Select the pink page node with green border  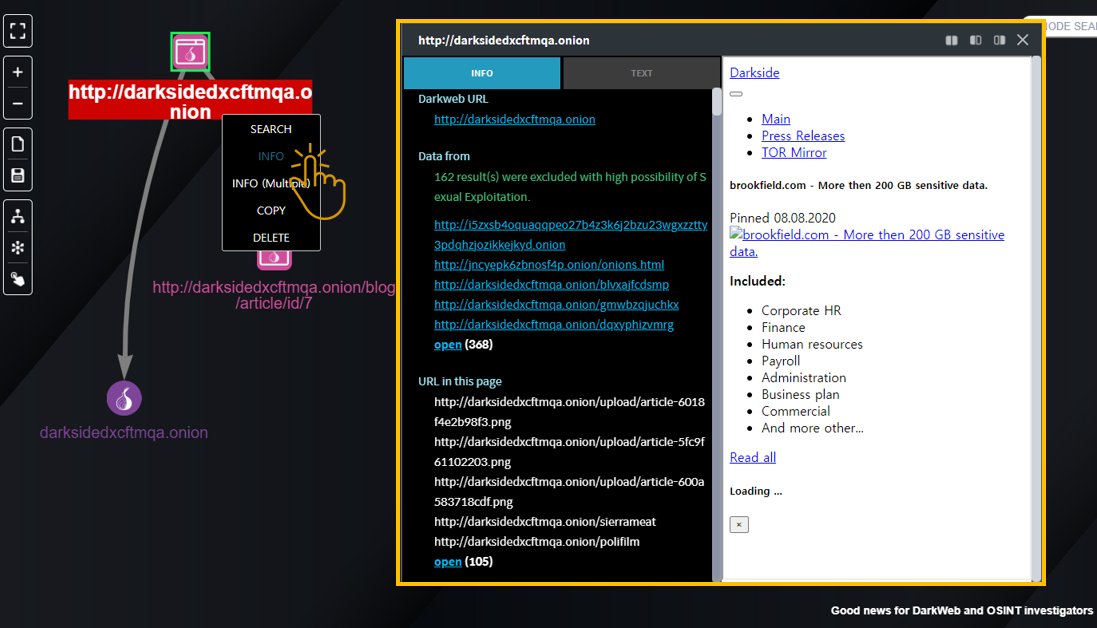[x=190, y=52]
